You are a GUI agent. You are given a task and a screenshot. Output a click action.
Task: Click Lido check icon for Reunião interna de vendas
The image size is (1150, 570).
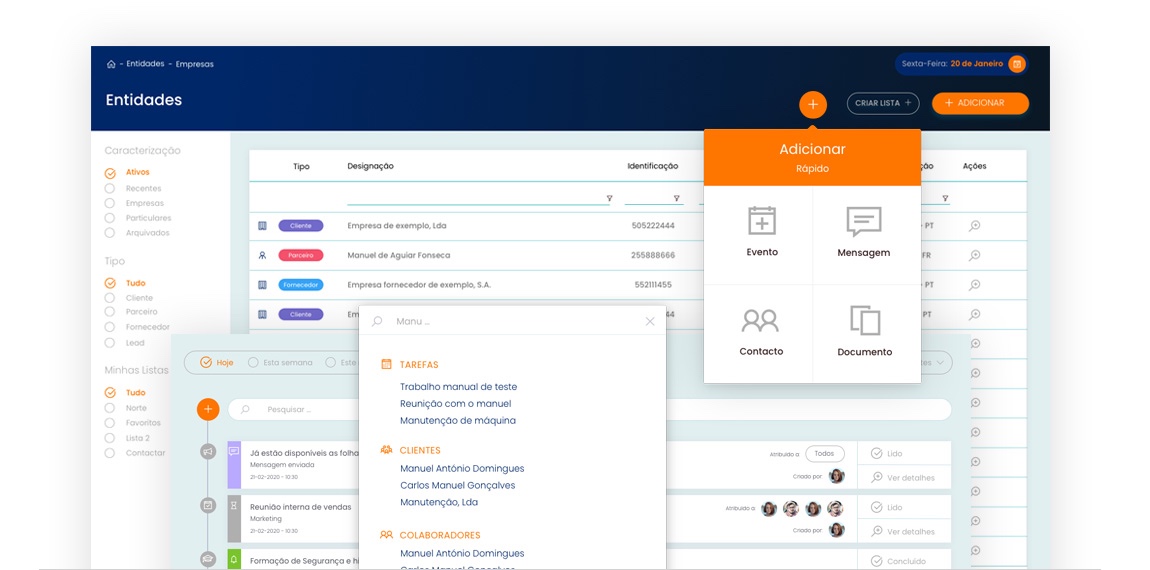pyautogui.click(x=876, y=507)
